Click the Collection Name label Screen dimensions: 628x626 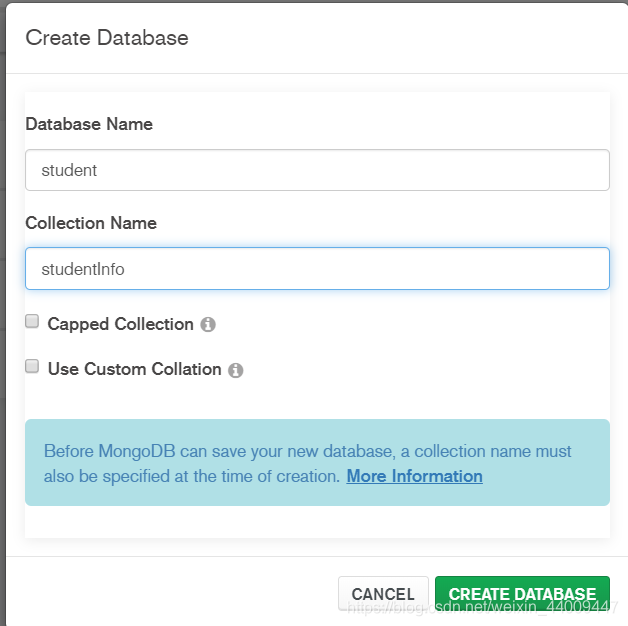[x=91, y=223]
